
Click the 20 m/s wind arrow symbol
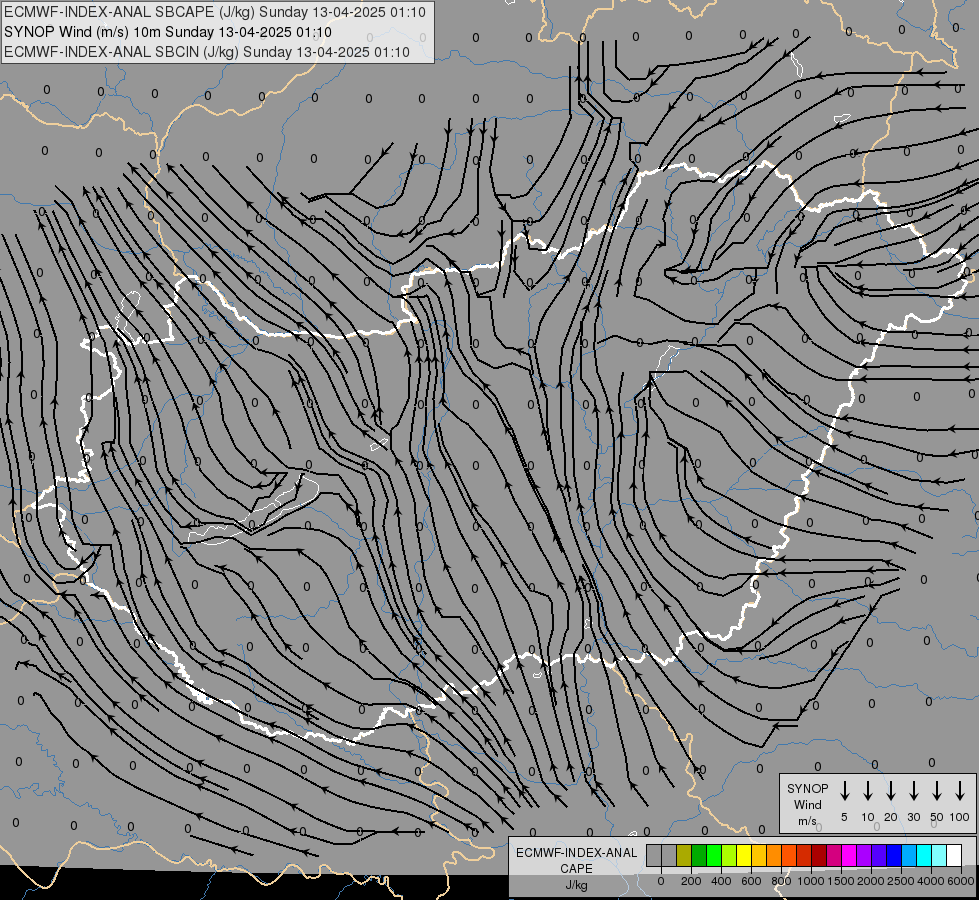click(x=890, y=790)
